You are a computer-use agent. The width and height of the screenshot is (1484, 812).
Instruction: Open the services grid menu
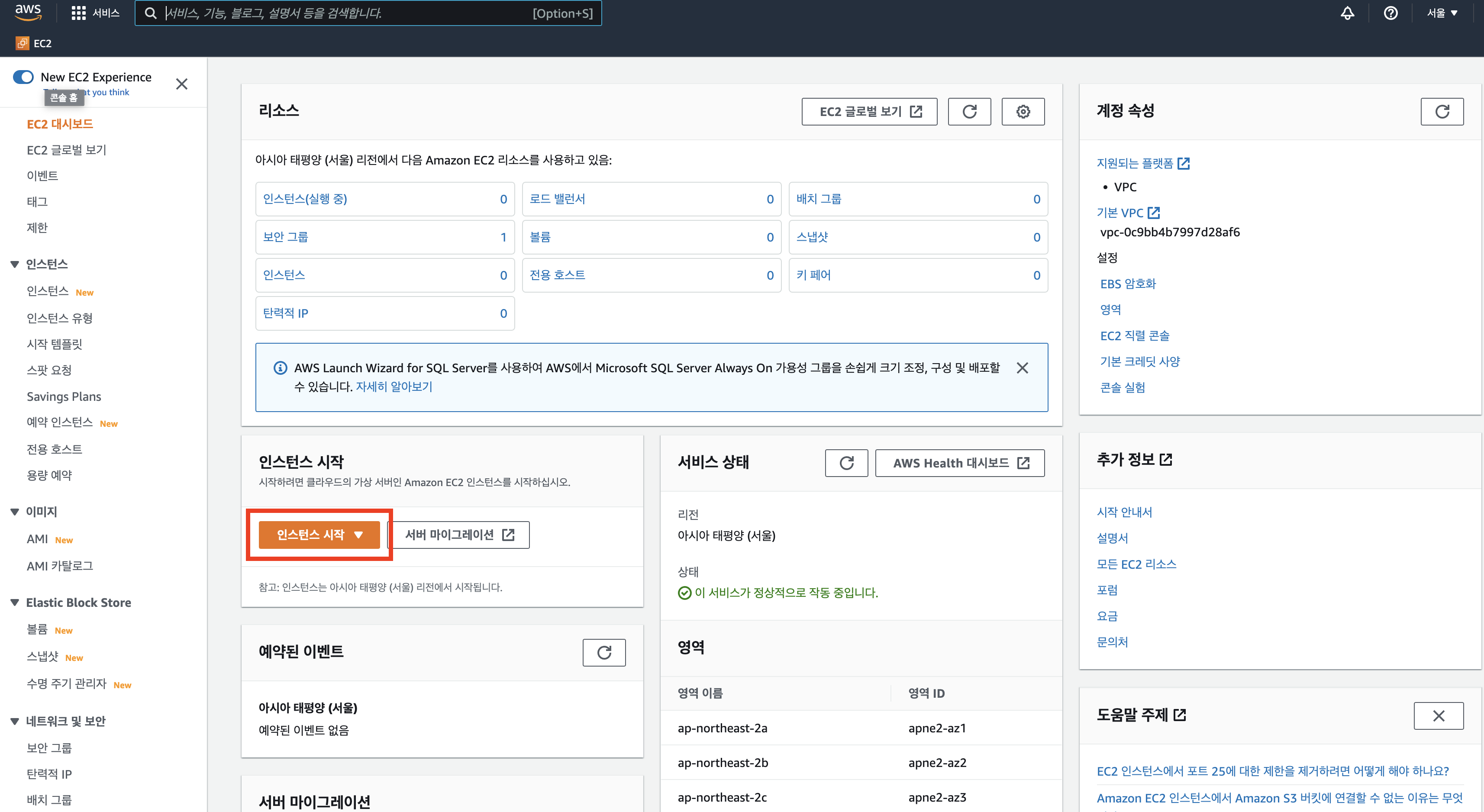click(78, 13)
